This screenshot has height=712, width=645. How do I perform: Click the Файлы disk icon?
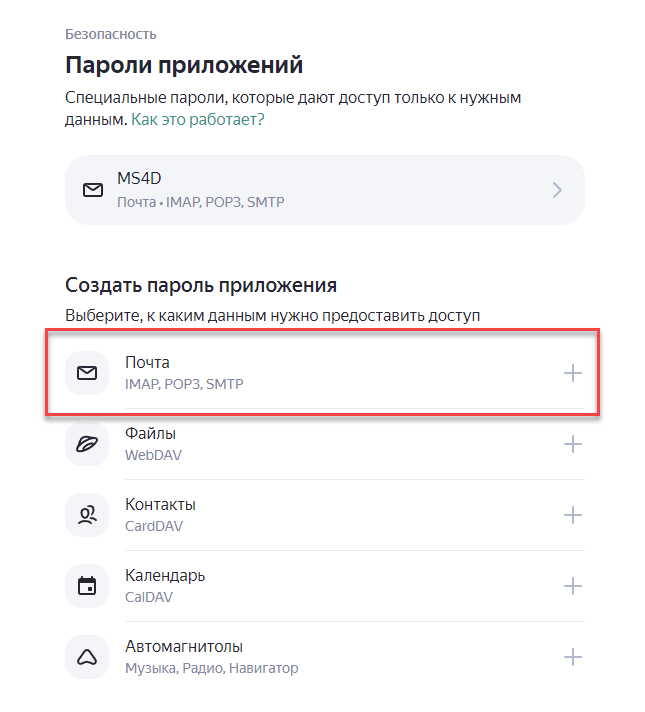87,444
